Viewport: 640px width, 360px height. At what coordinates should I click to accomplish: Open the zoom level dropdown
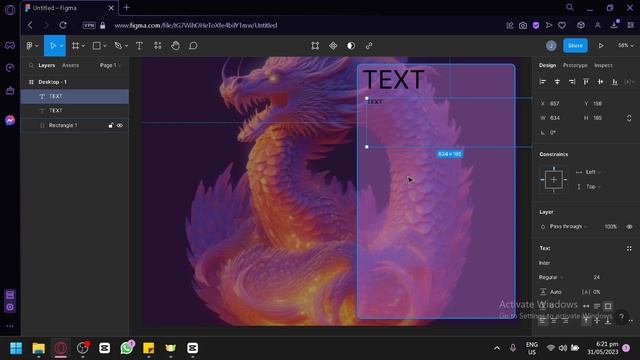[626, 46]
